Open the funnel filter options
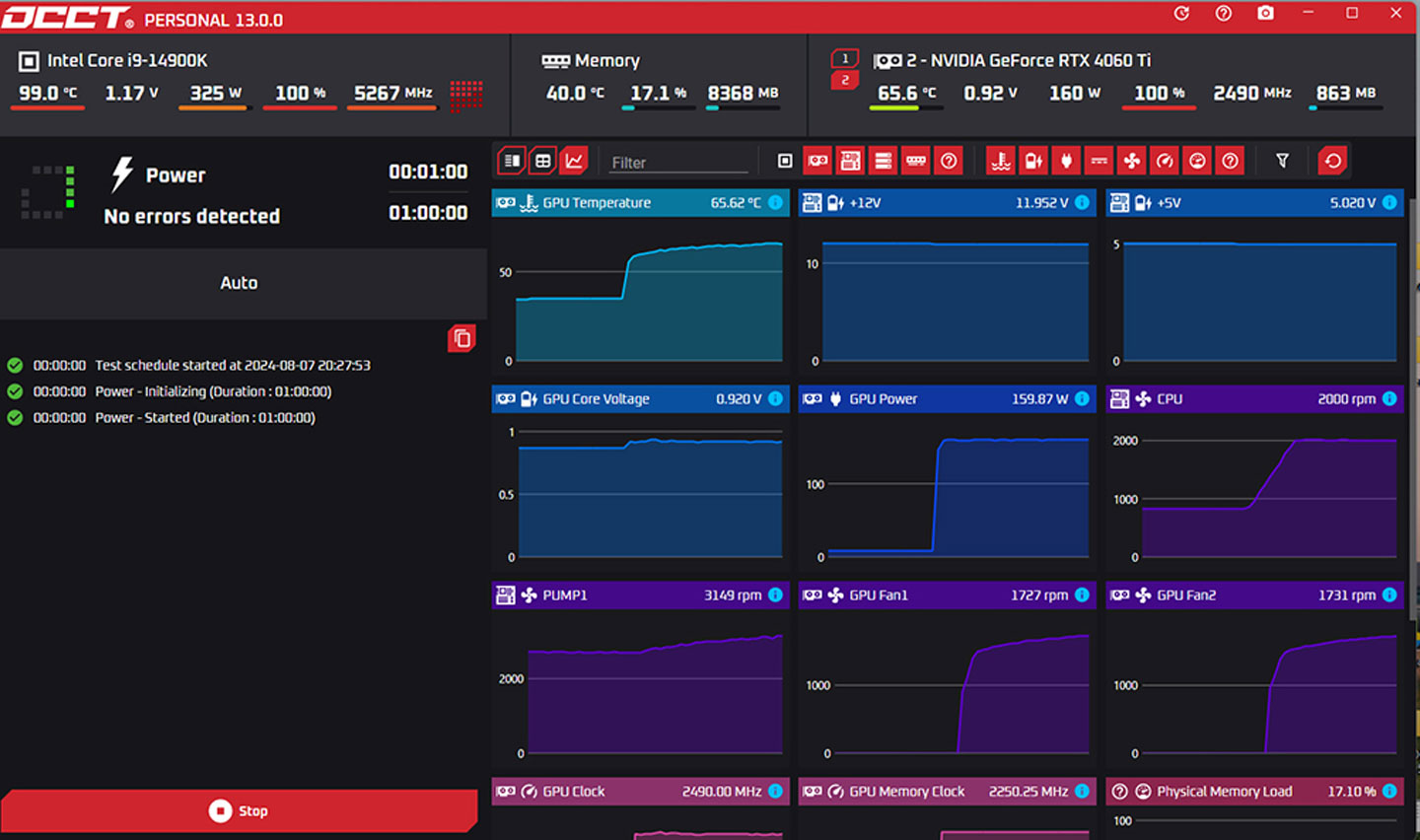Image resolution: width=1420 pixels, height=840 pixels. point(1282,161)
